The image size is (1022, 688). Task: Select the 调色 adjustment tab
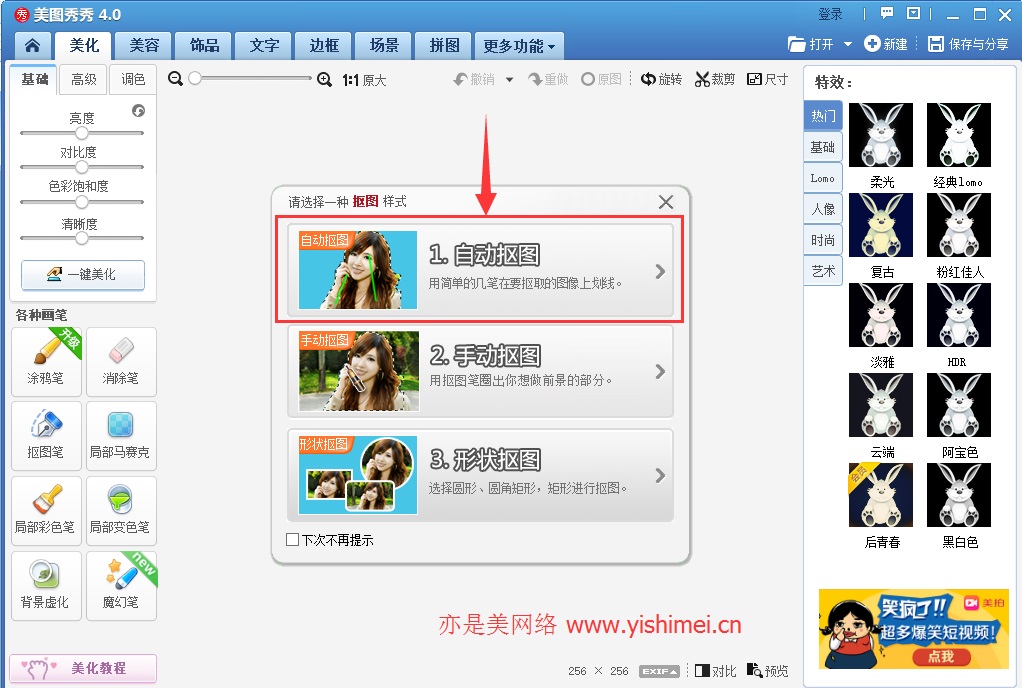tap(133, 79)
